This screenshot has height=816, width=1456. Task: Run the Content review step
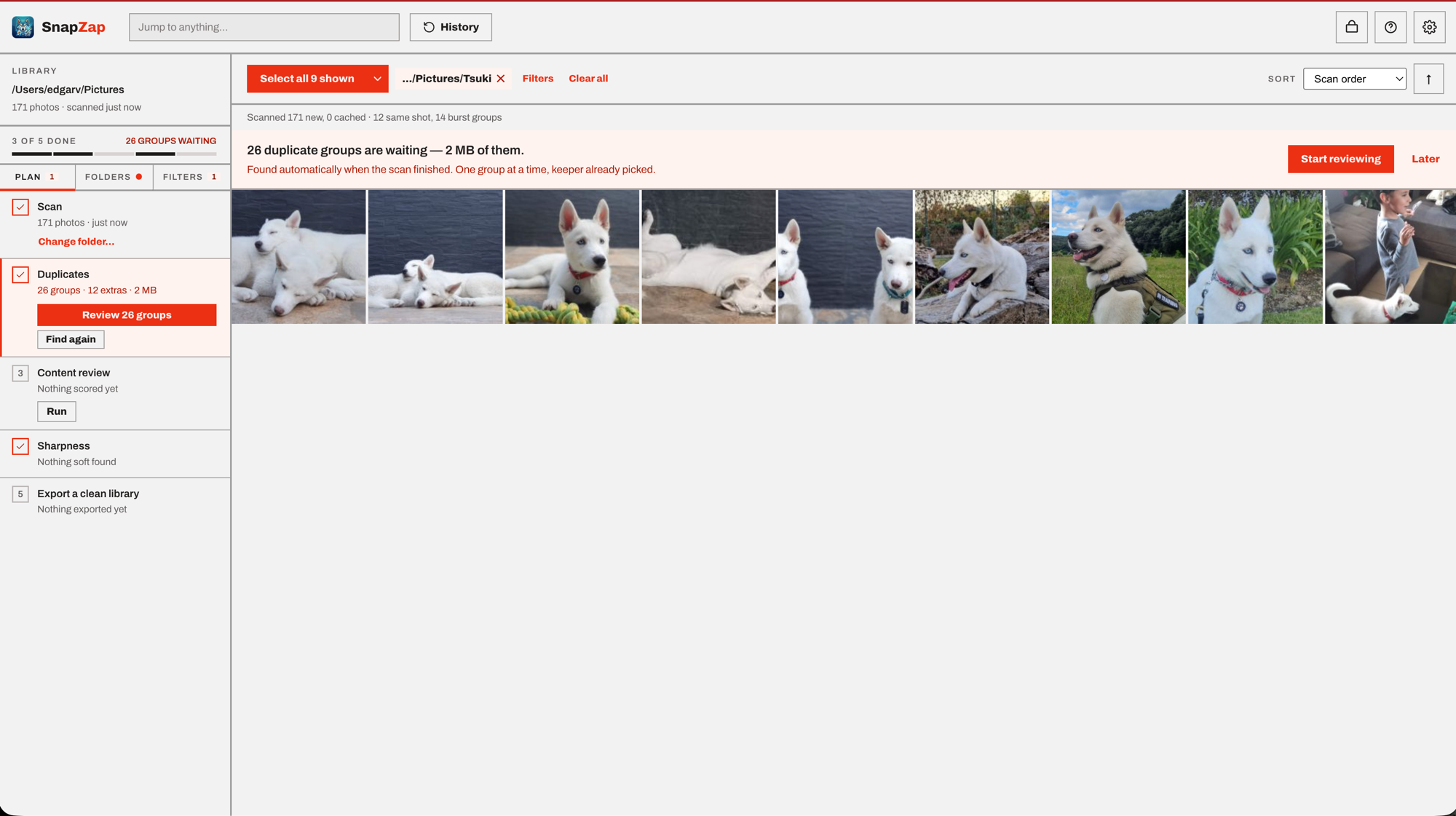[x=56, y=411]
